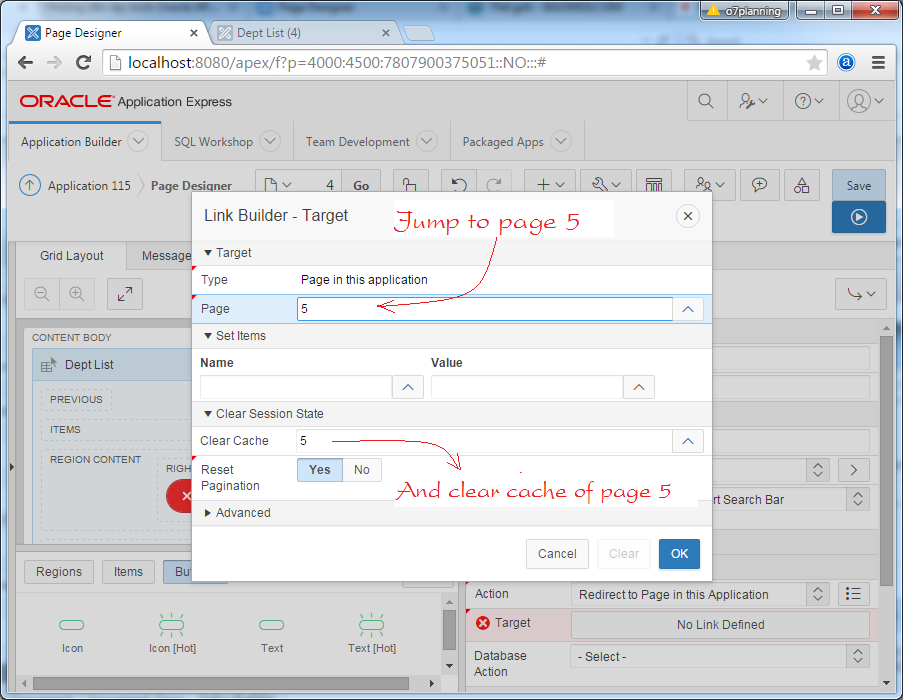Set Reset Pagination to No
Viewport: 903px width, 700px height.
coord(362,470)
